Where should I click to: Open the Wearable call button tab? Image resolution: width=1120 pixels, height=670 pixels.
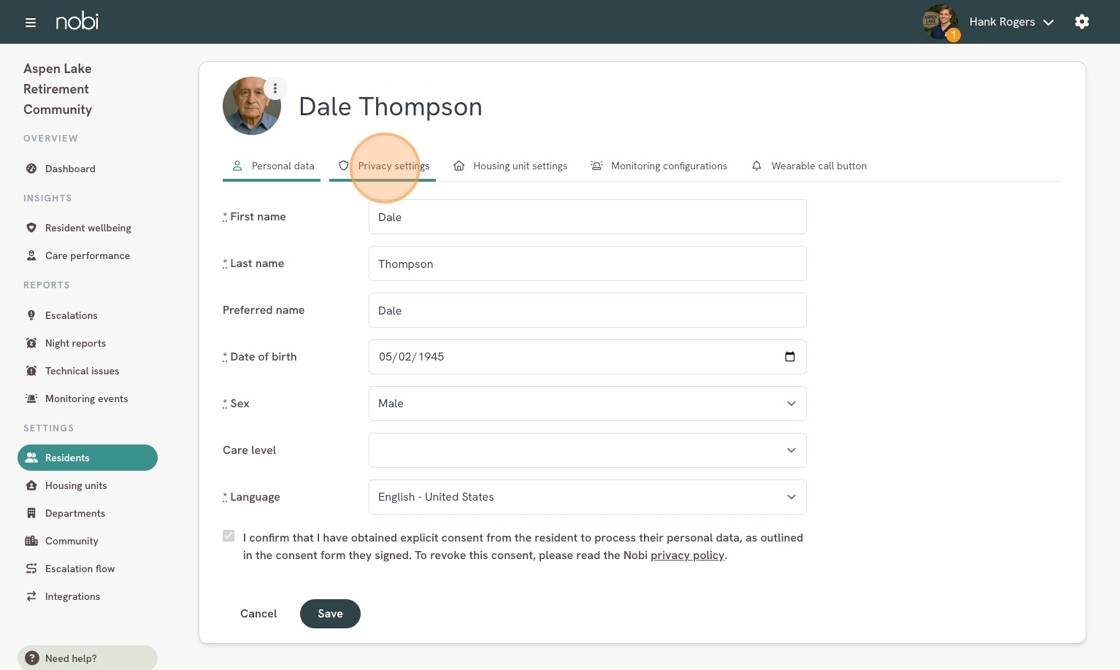tap(809, 166)
